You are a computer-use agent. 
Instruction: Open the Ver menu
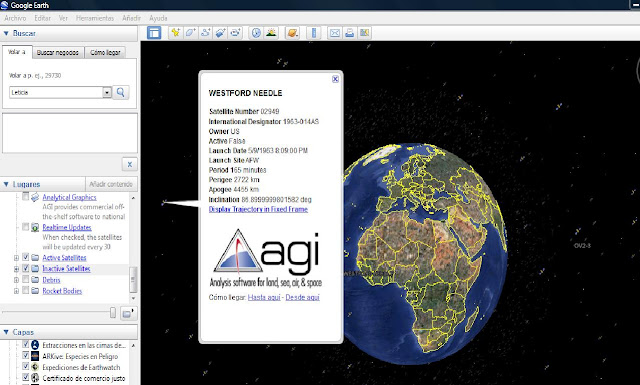(63, 18)
